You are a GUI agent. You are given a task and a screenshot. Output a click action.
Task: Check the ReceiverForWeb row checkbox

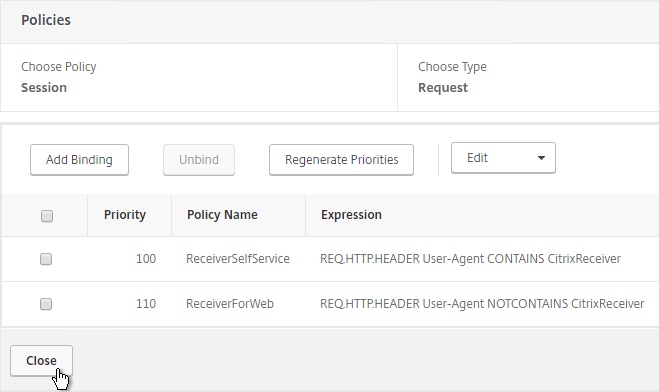coord(46,304)
